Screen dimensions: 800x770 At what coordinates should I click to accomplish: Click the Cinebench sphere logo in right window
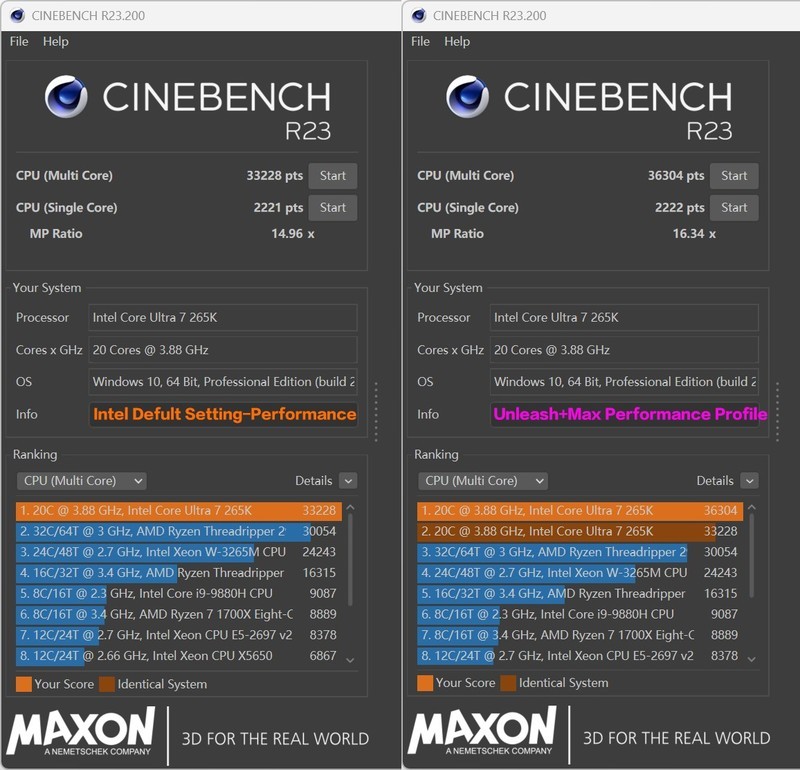click(x=468, y=97)
